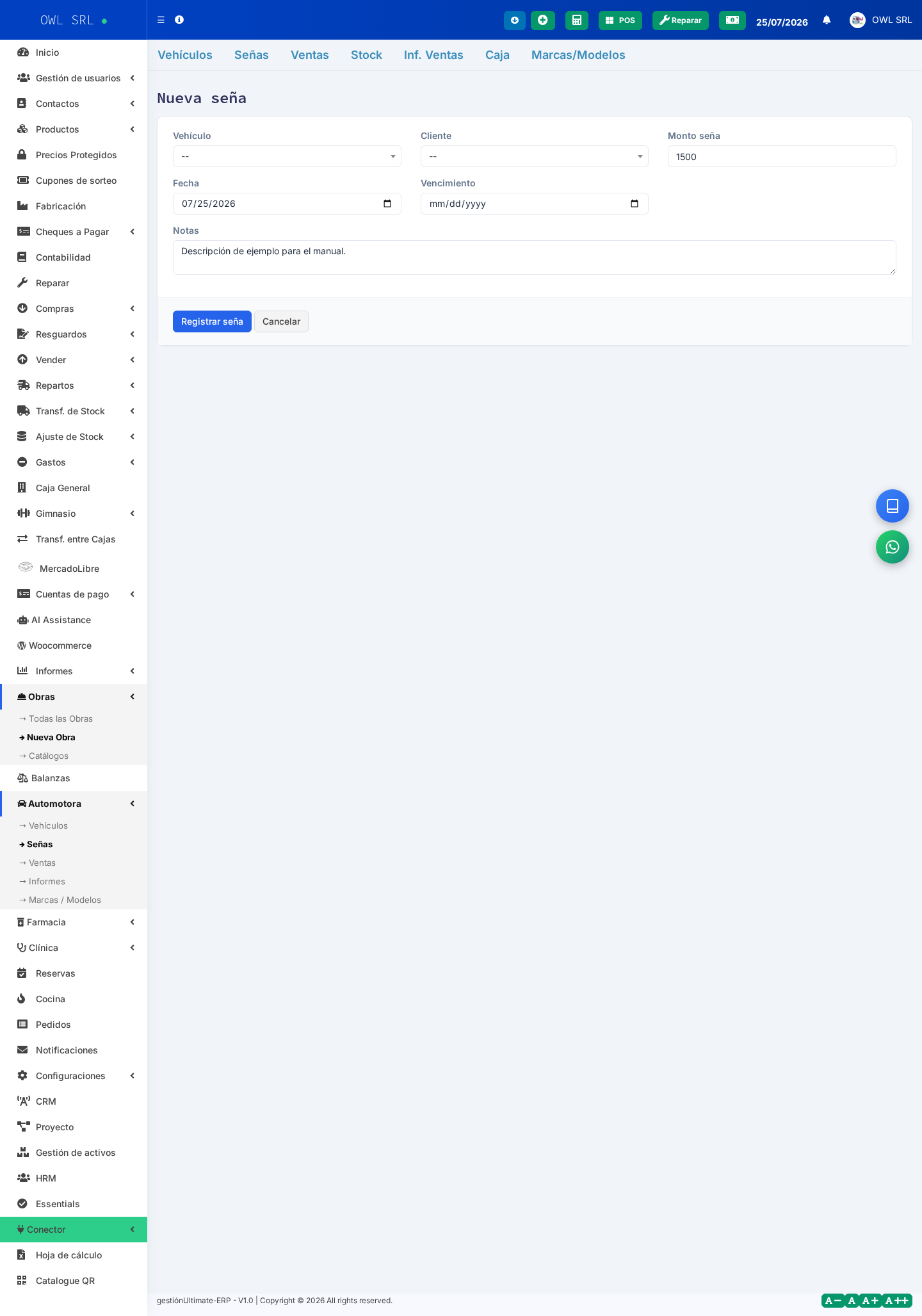Image resolution: width=922 pixels, height=1316 pixels.
Task: Open the WhatsApp floating chat button
Action: (x=893, y=547)
